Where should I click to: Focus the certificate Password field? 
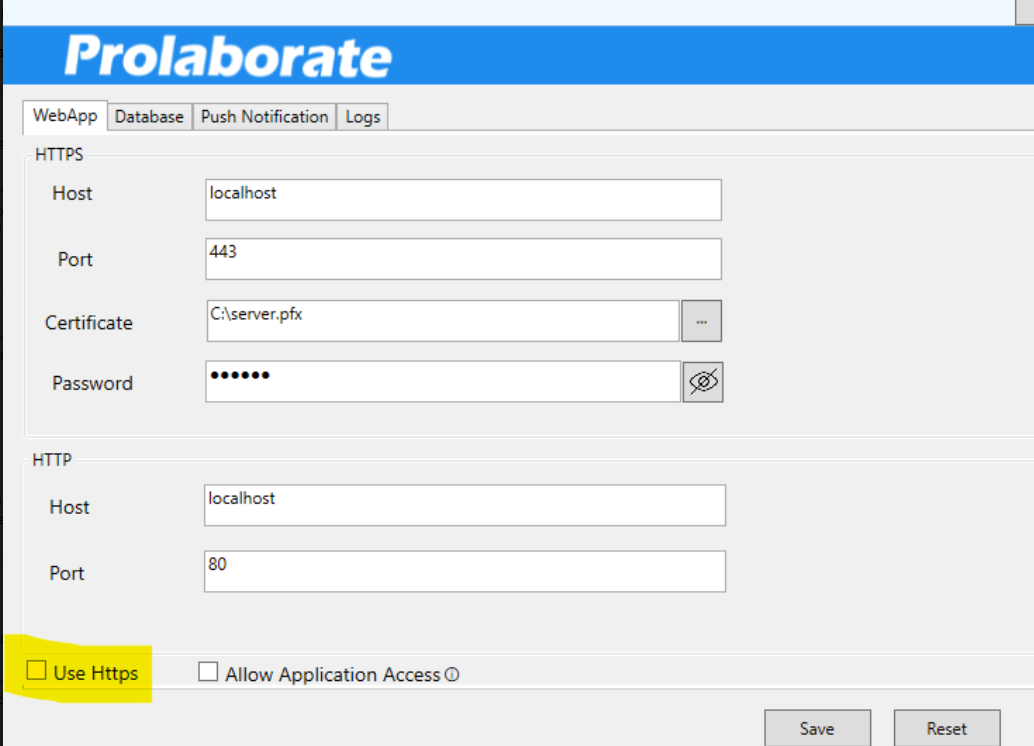click(x=443, y=382)
